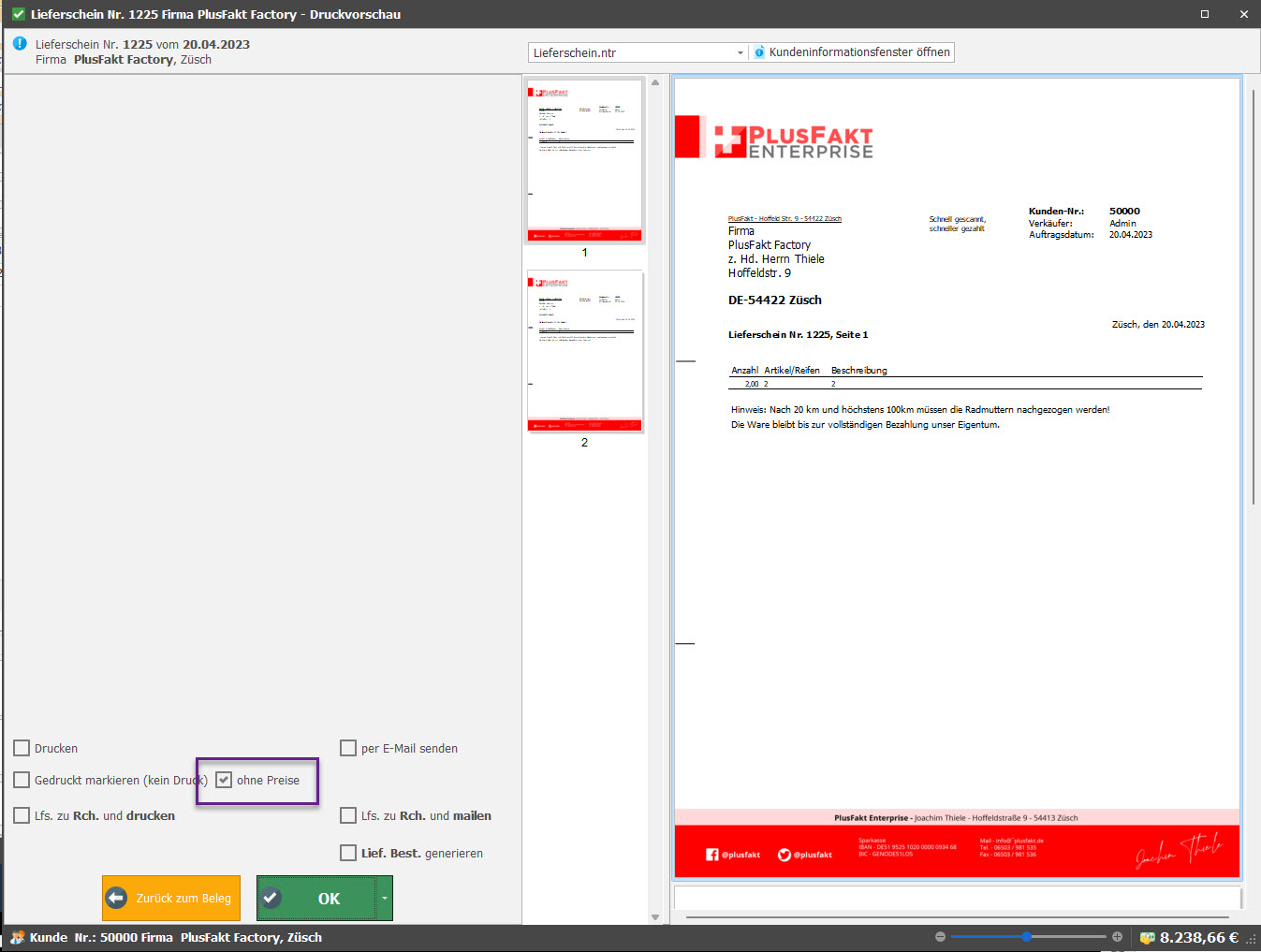This screenshot has width=1261, height=952.
Task: Enable per E-Mail senden checkbox
Action: pos(348,748)
